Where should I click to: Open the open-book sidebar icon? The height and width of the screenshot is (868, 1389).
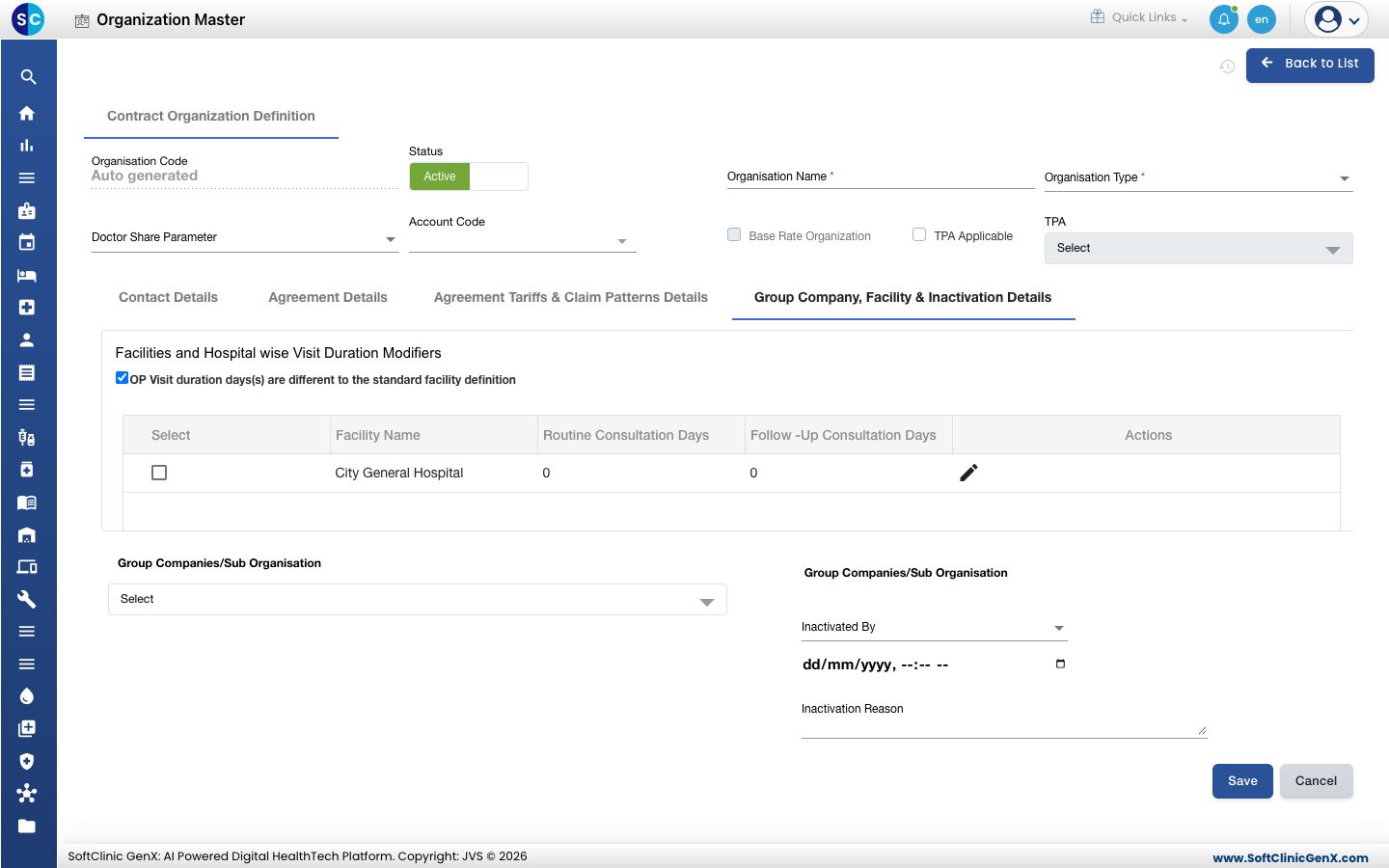point(27,502)
